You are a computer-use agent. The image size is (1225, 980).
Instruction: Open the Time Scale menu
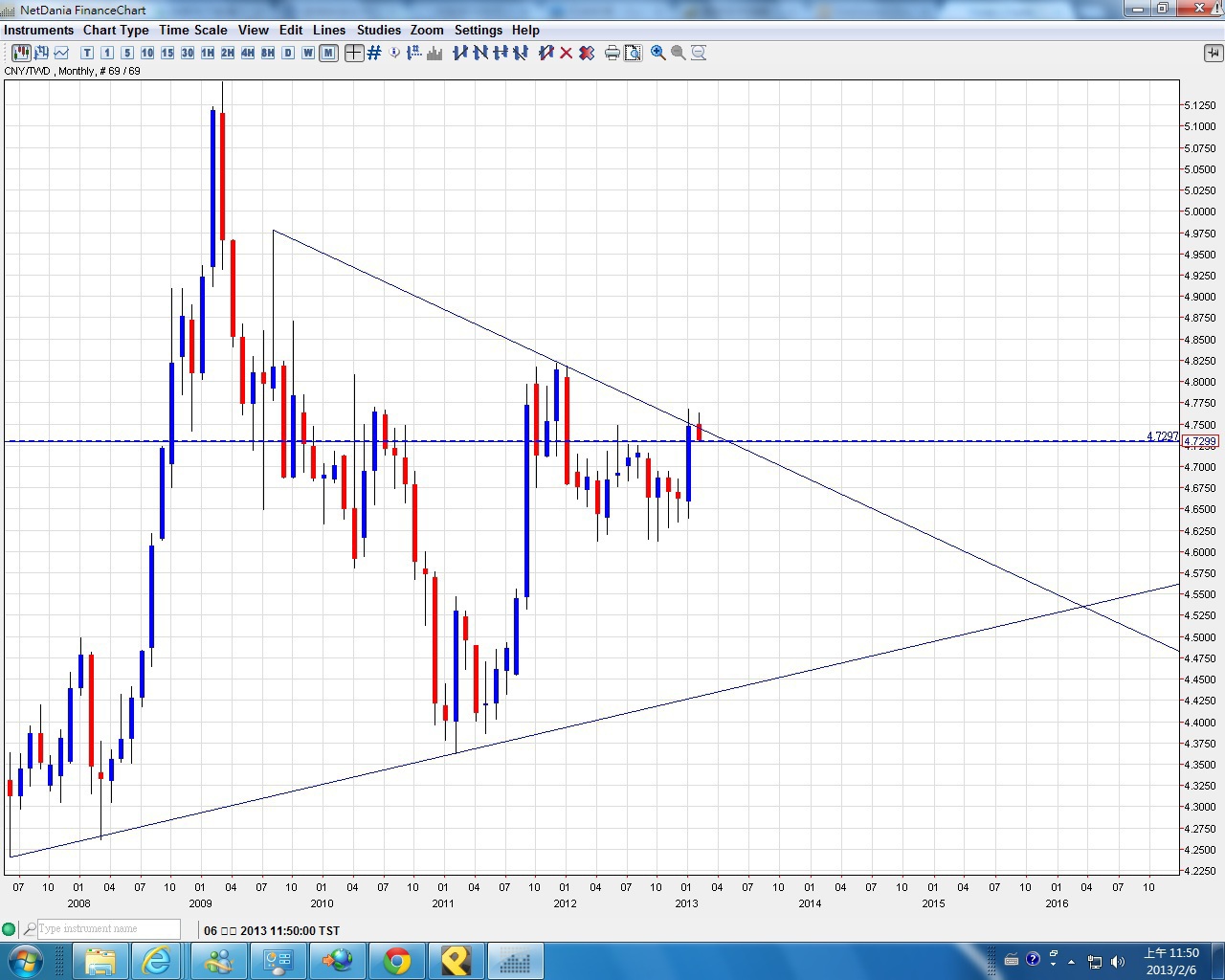point(193,30)
